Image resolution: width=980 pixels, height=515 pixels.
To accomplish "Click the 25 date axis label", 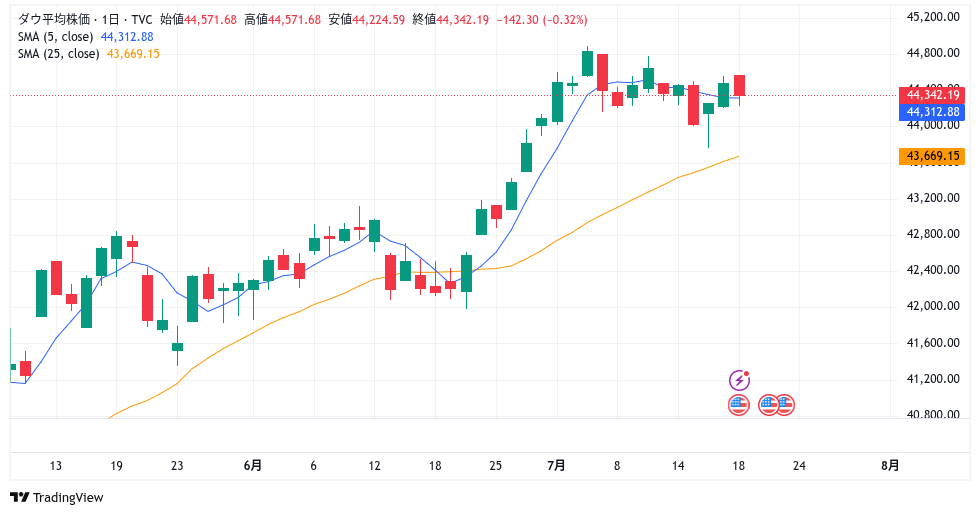I will pyautogui.click(x=496, y=466).
